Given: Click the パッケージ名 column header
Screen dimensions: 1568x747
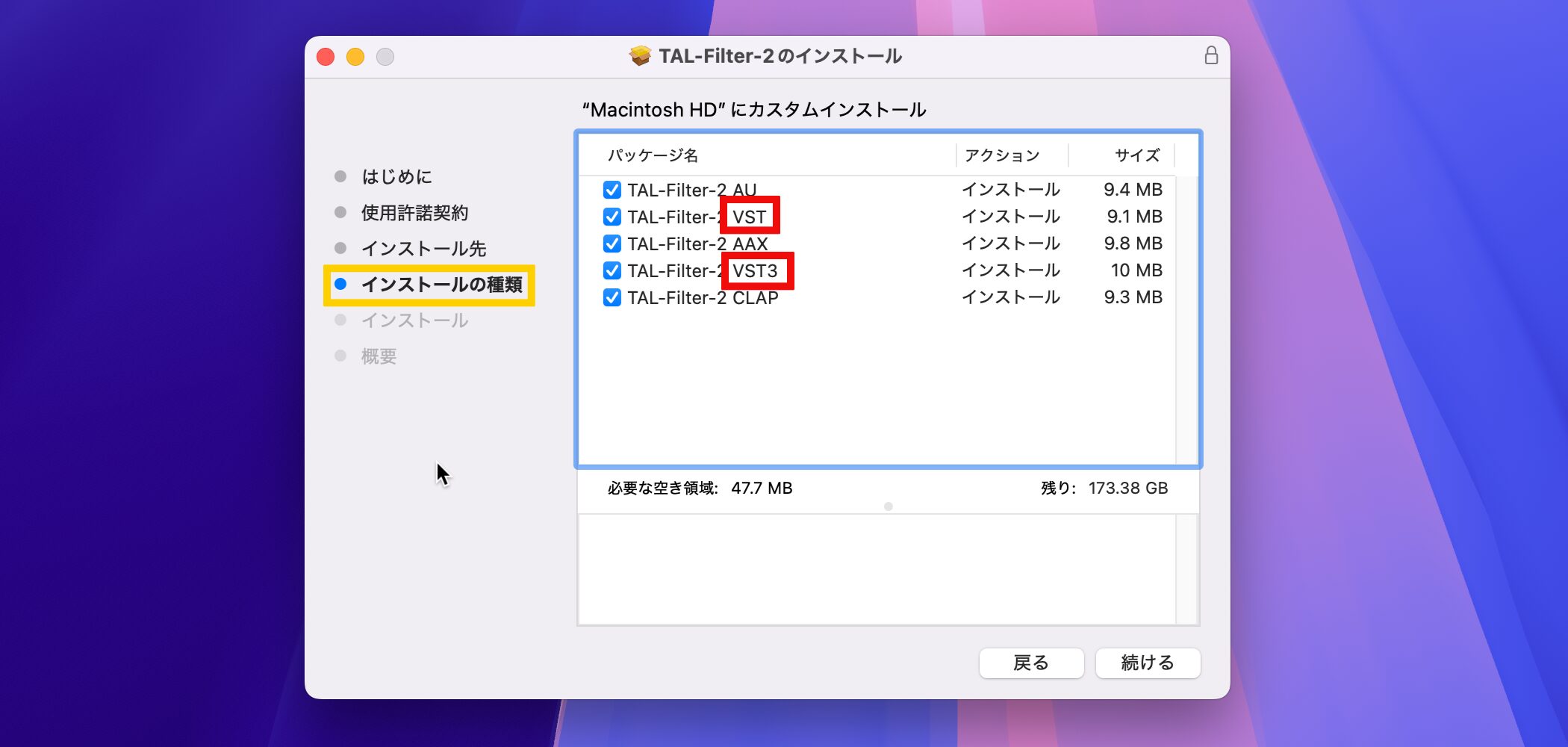Looking at the screenshot, I should pyautogui.click(x=653, y=155).
